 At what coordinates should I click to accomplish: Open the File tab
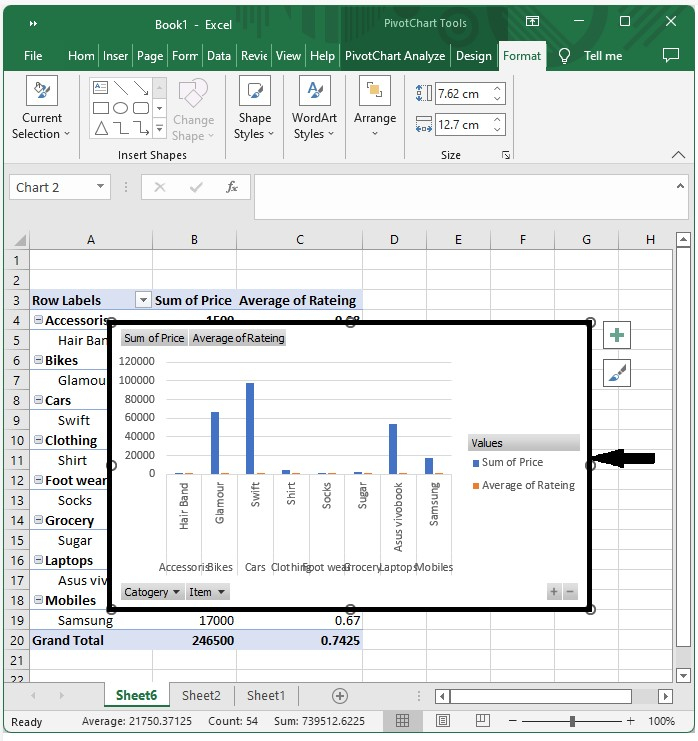tap(33, 56)
